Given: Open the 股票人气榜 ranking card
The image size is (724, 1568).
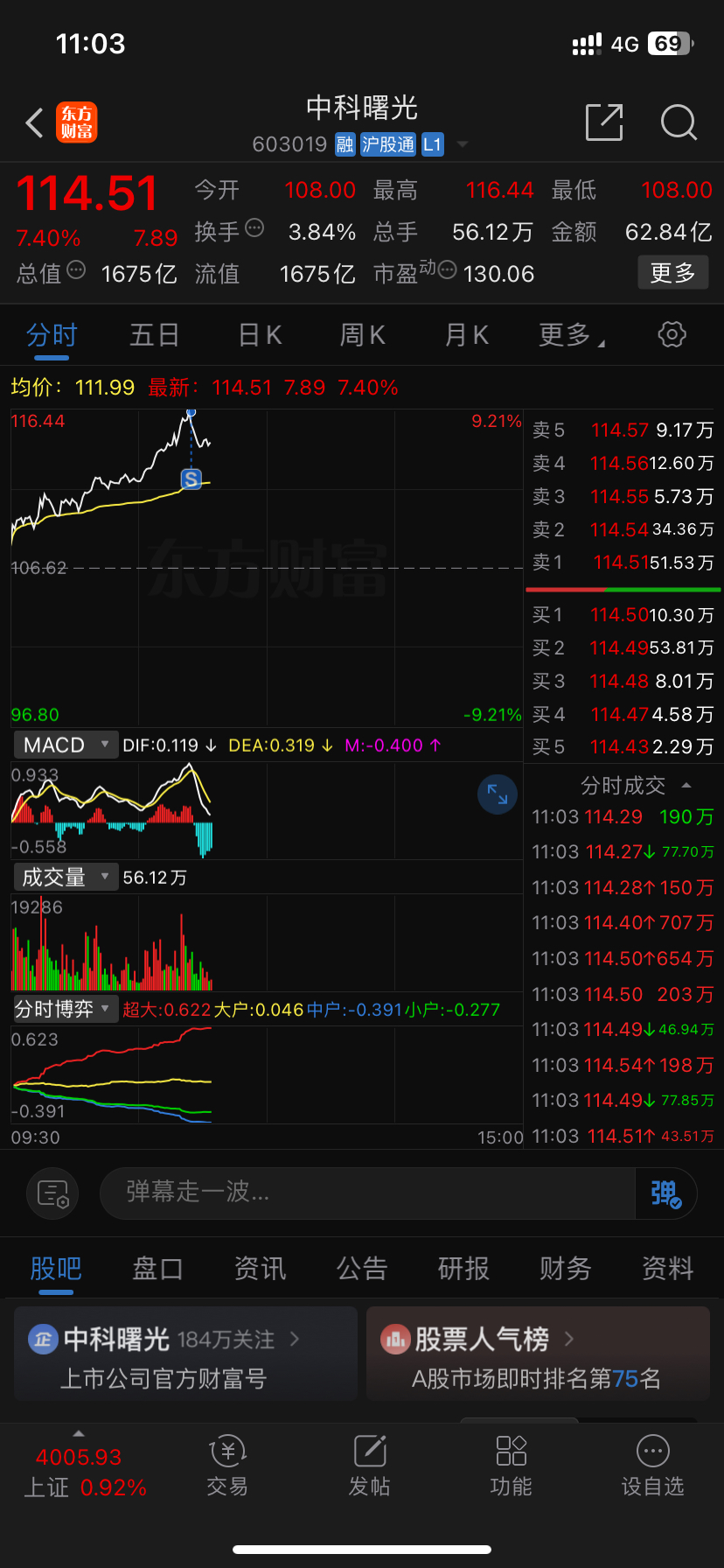Looking at the screenshot, I should [538, 1354].
